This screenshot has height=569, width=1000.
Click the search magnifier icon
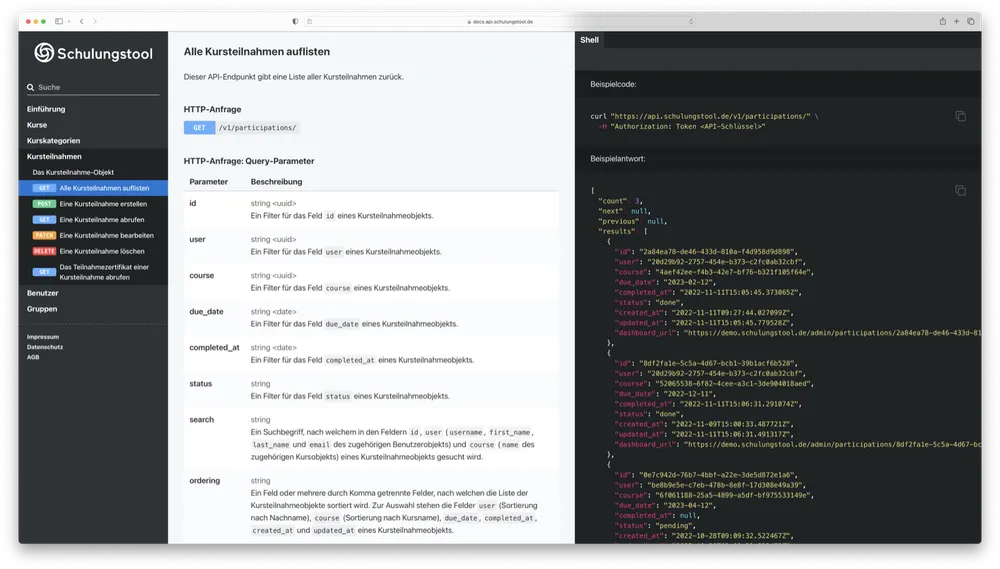pyautogui.click(x=30, y=87)
